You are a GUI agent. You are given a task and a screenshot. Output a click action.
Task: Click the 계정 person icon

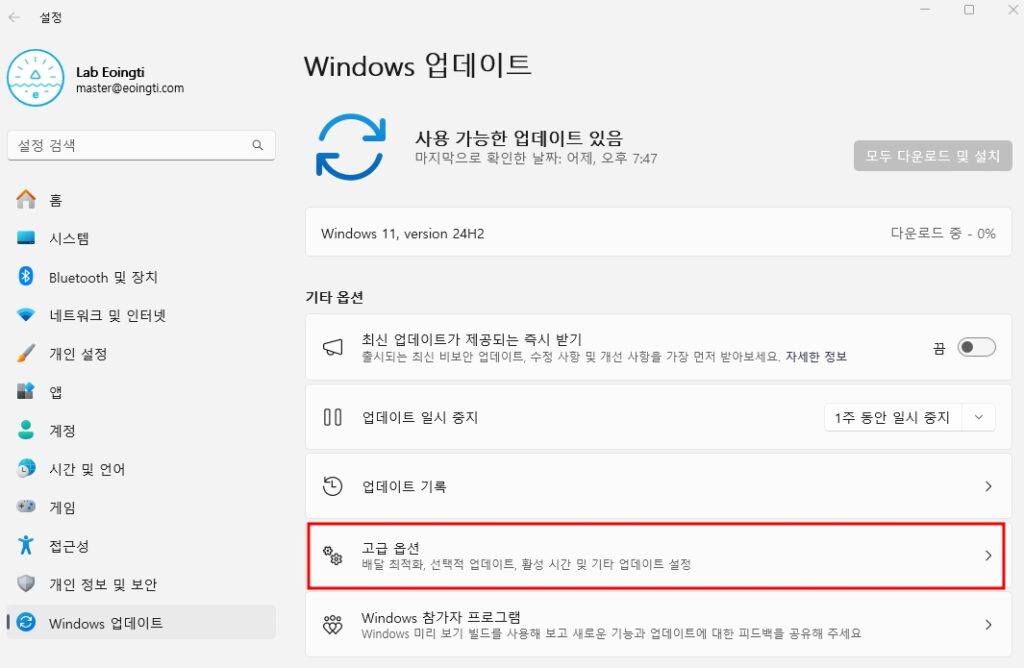tap(25, 430)
